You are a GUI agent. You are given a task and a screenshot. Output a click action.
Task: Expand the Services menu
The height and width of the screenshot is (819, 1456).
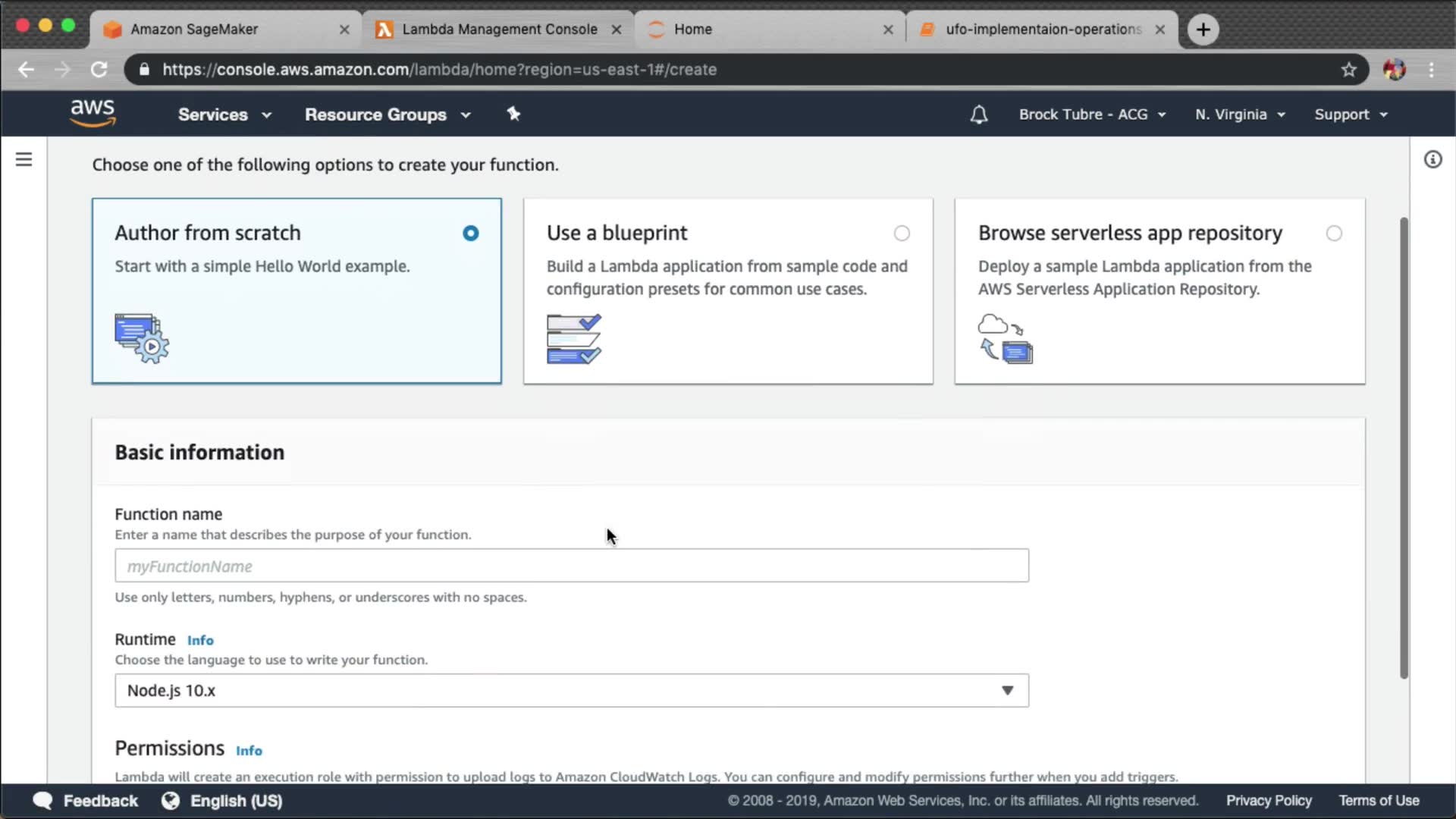224,115
